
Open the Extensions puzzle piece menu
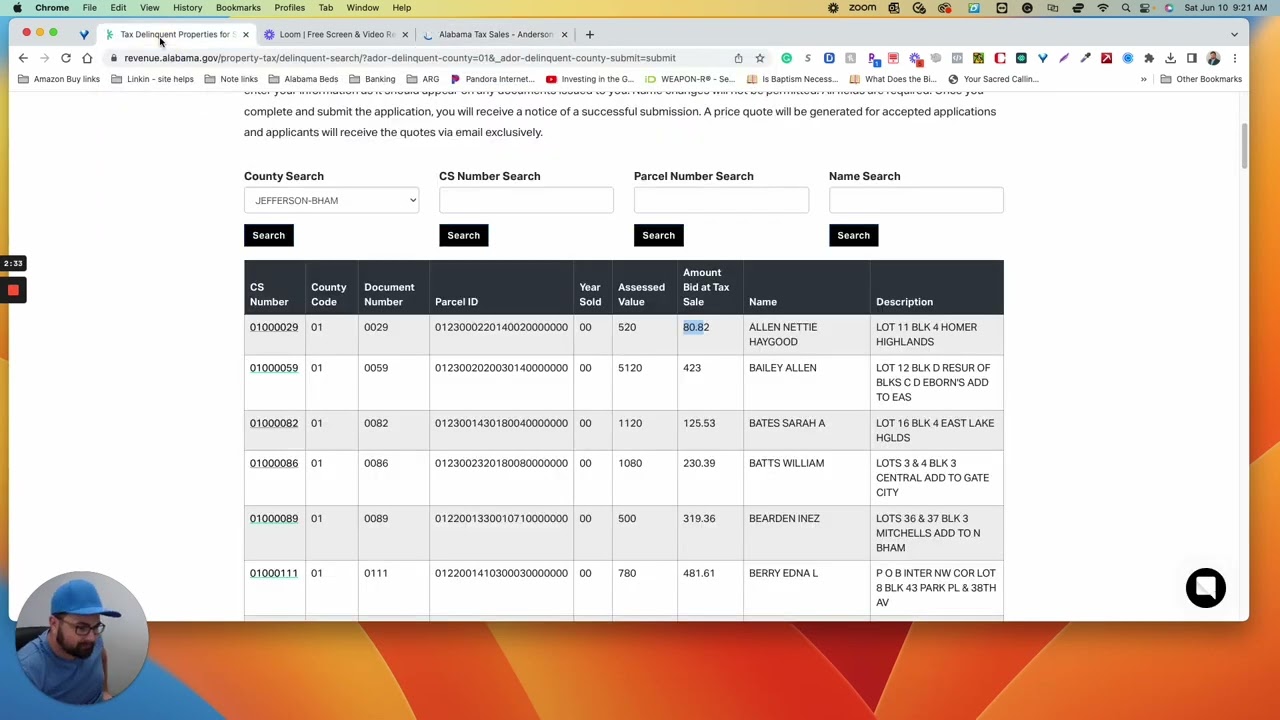coord(1149,58)
